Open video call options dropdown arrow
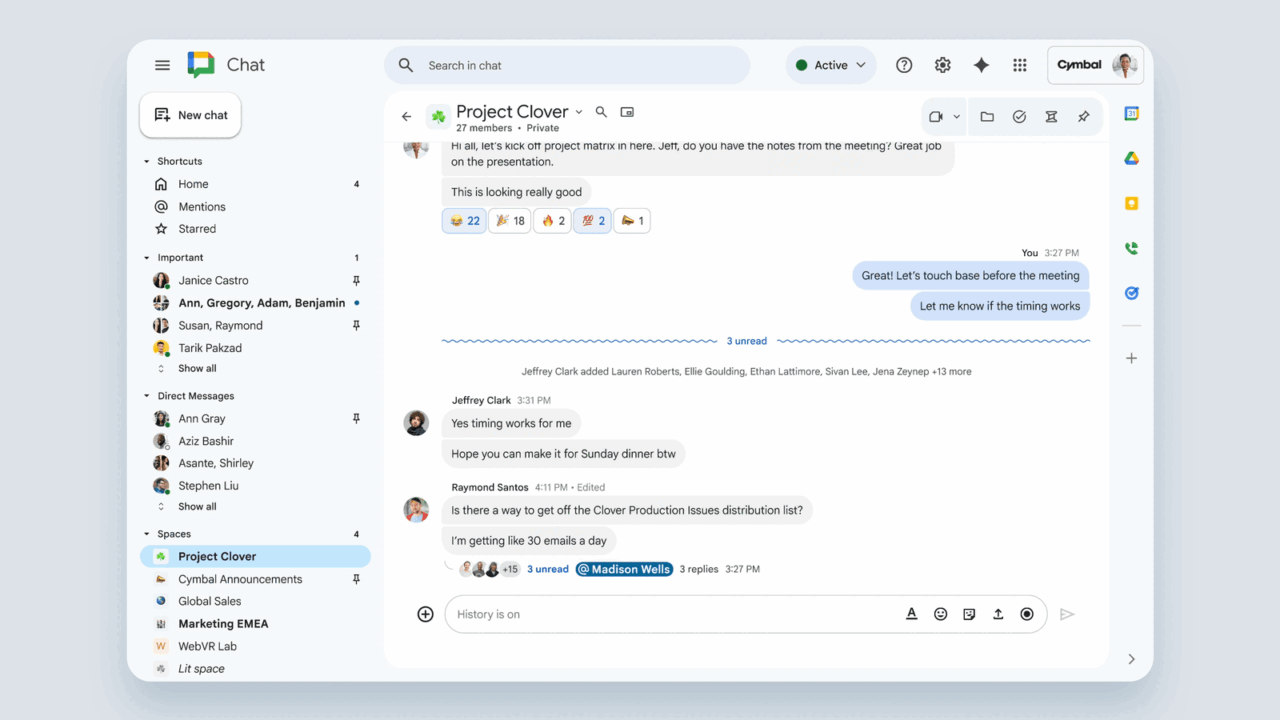The height and width of the screenshot is (720, 1280). pos(957,117)
